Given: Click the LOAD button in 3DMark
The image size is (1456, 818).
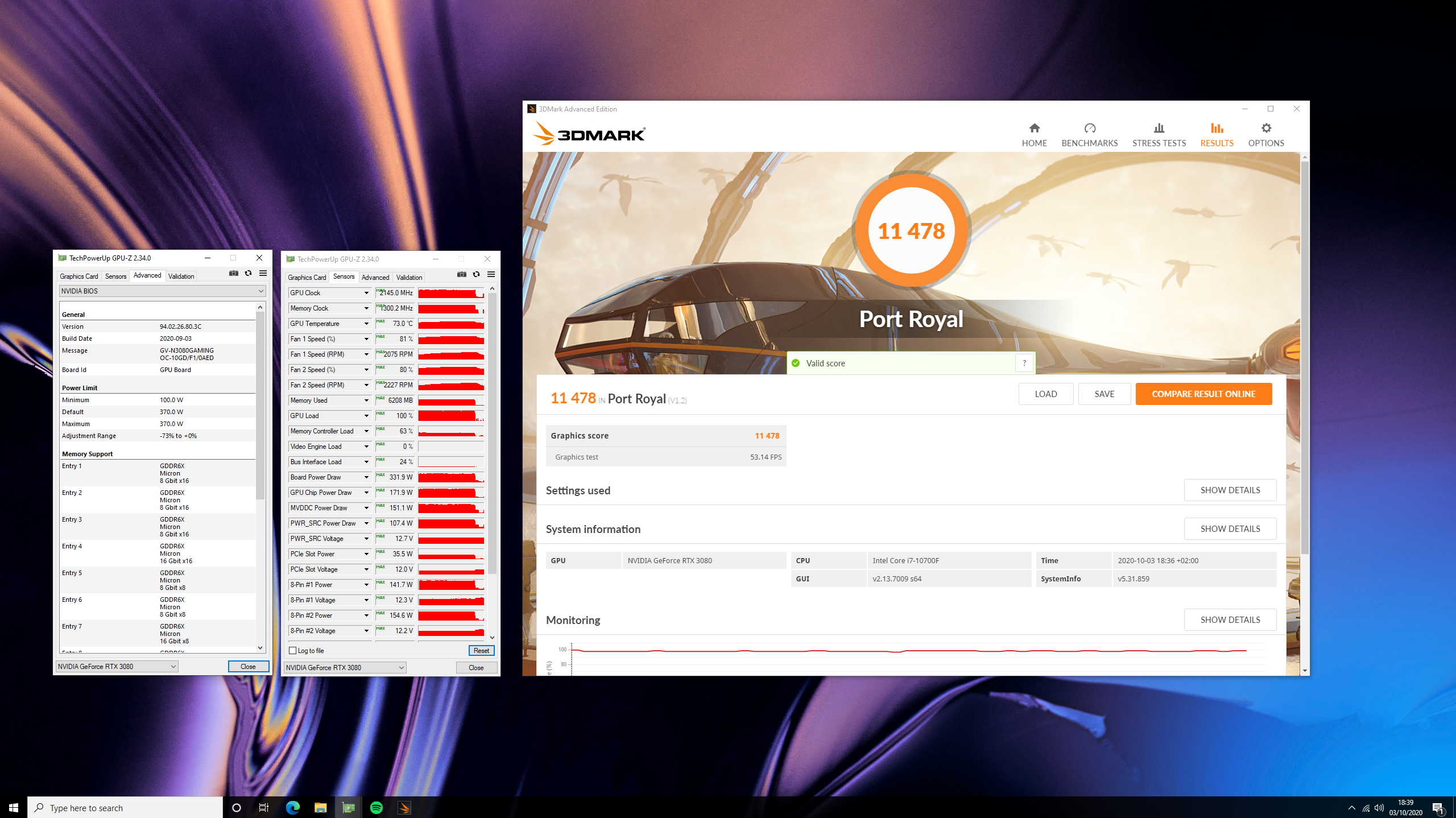Looking at the screenshot, I should [x=1046, y=394].
